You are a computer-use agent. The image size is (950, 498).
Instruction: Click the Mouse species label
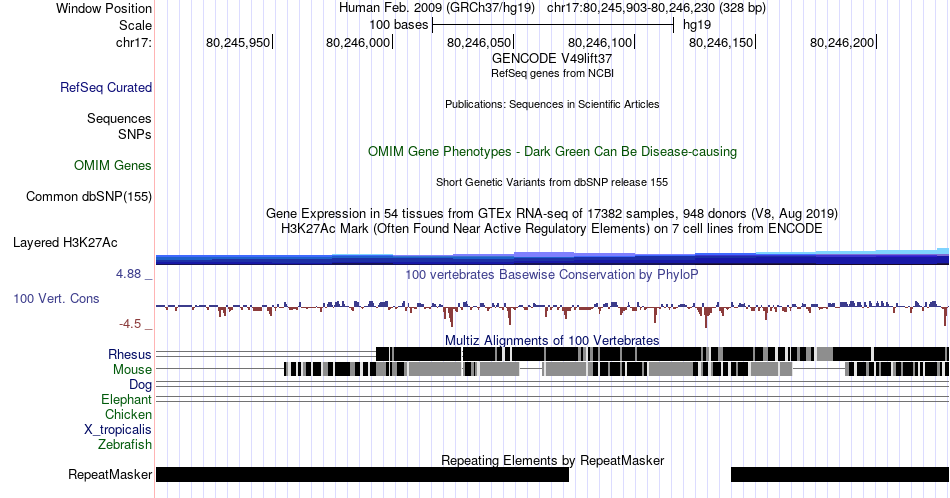pos(132,370)
